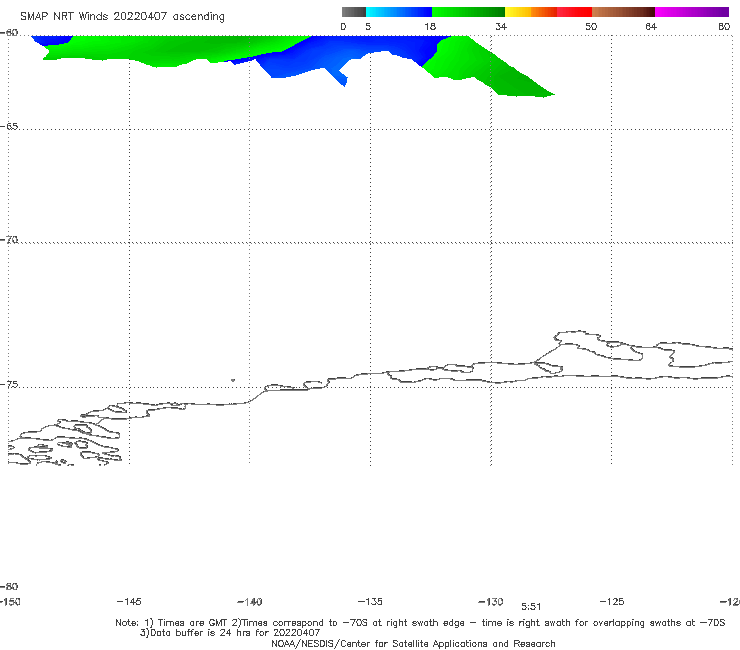Click the latitude label "-65"
Viewport: 740px width, 650px height.
pos(9,126)
